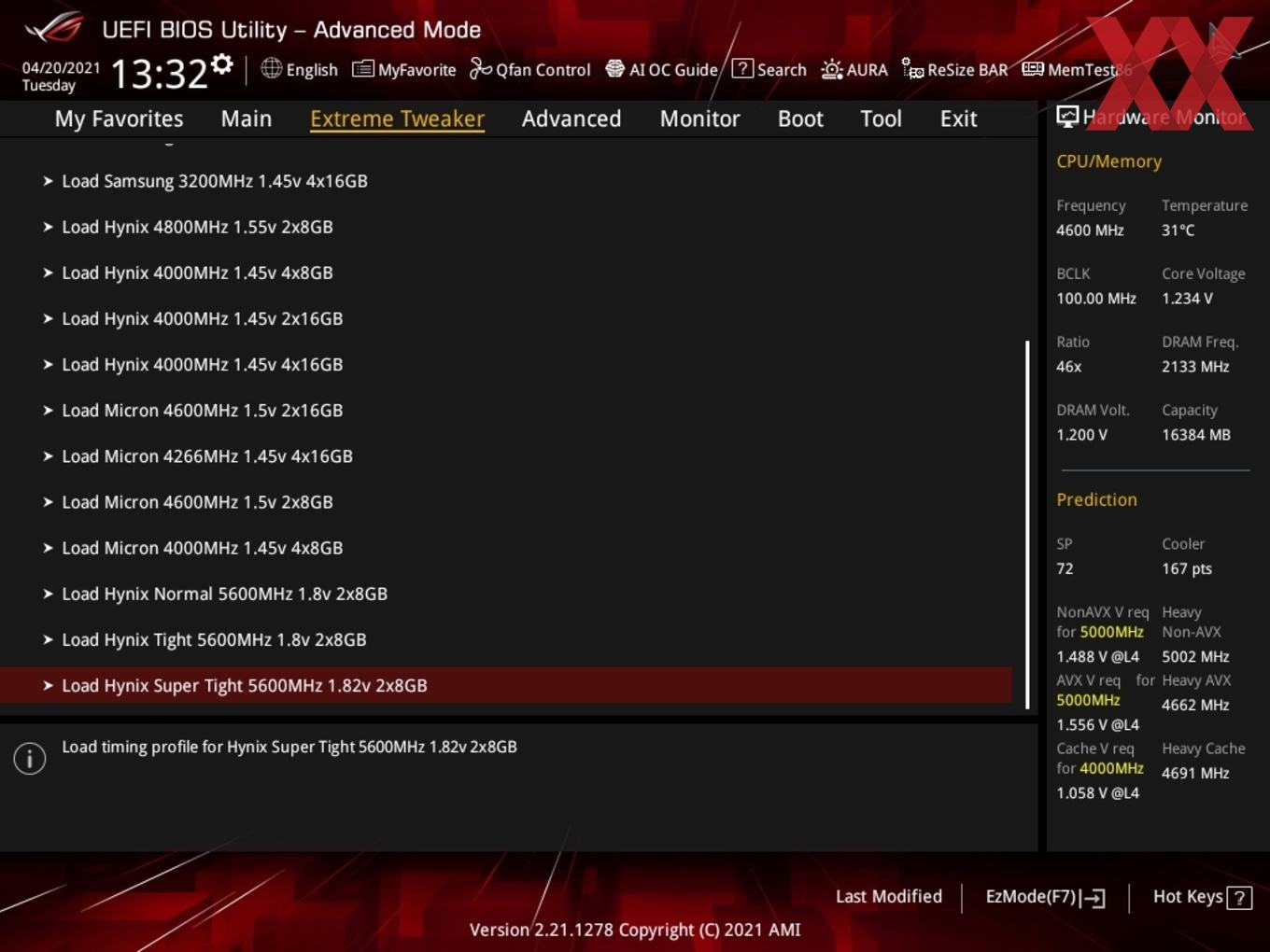1270x952 pixels.
Task: Open the Exit tab
Action: pyautogui.click(x=958, y=119)
